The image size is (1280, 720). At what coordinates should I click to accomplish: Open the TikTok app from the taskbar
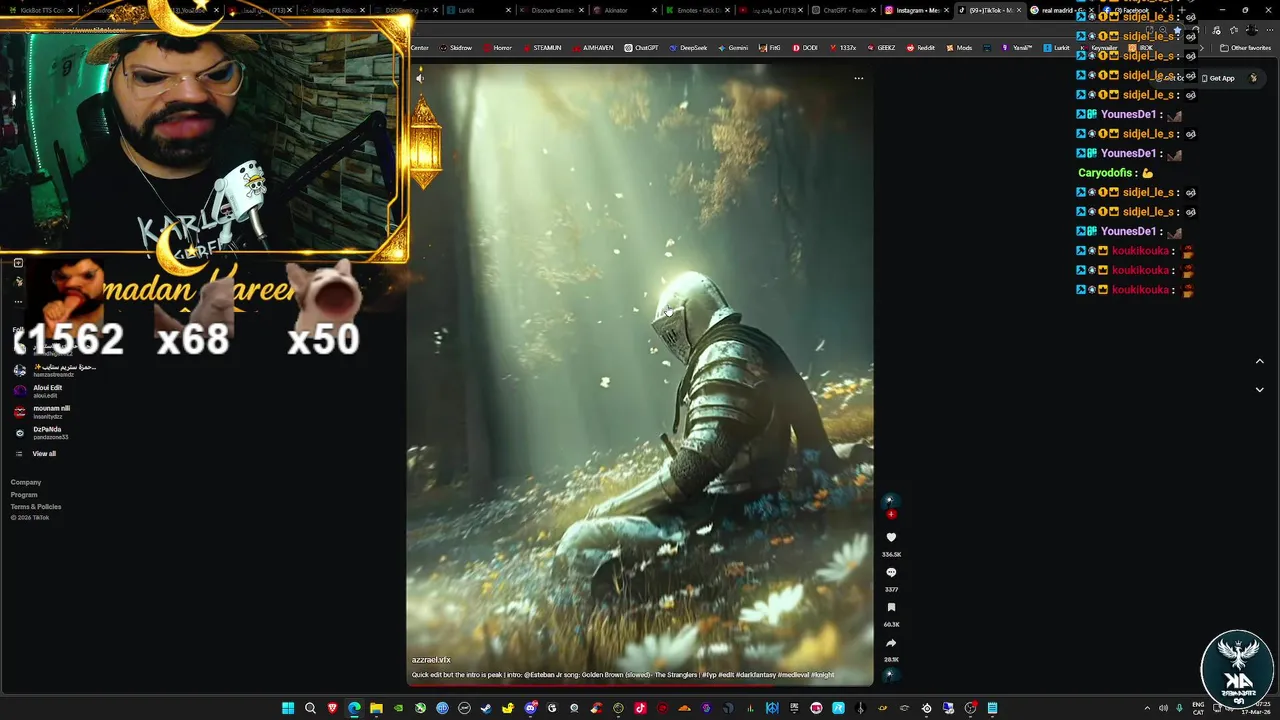pos(640,708)
